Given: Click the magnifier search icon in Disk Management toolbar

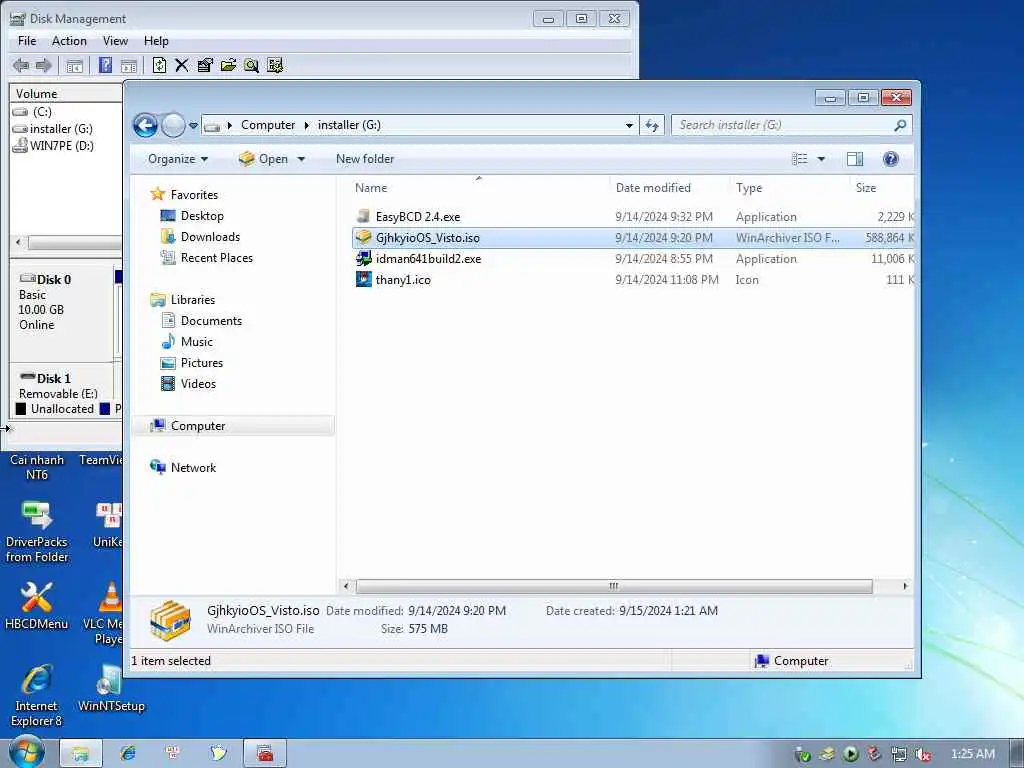Looking at the screenshot, I should pos(251,65).
